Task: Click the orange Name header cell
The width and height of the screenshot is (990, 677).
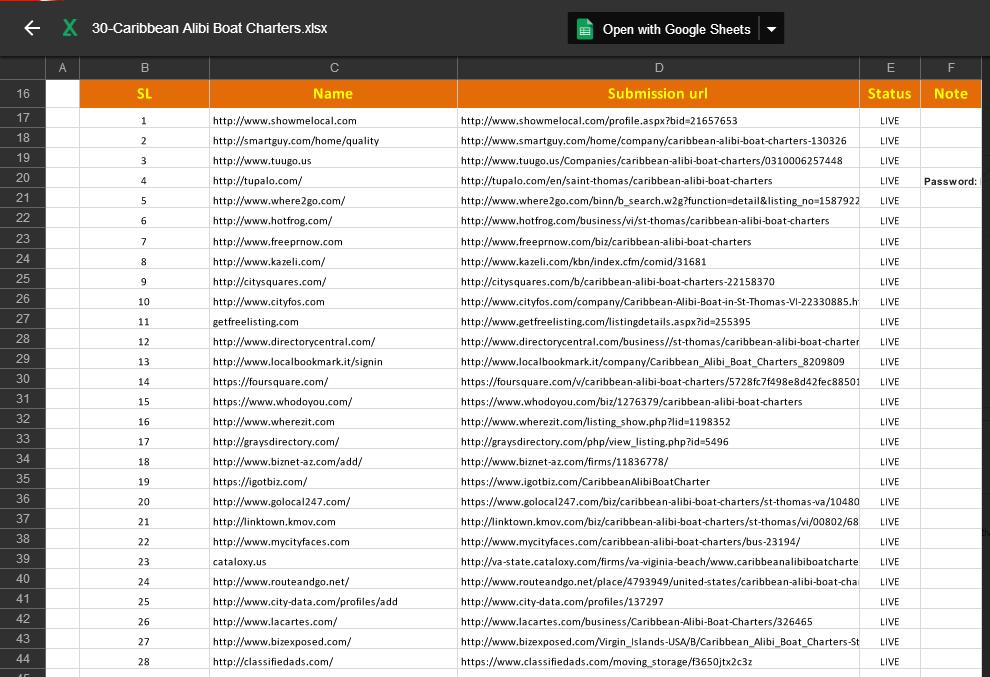Action: tap(333, 94)
